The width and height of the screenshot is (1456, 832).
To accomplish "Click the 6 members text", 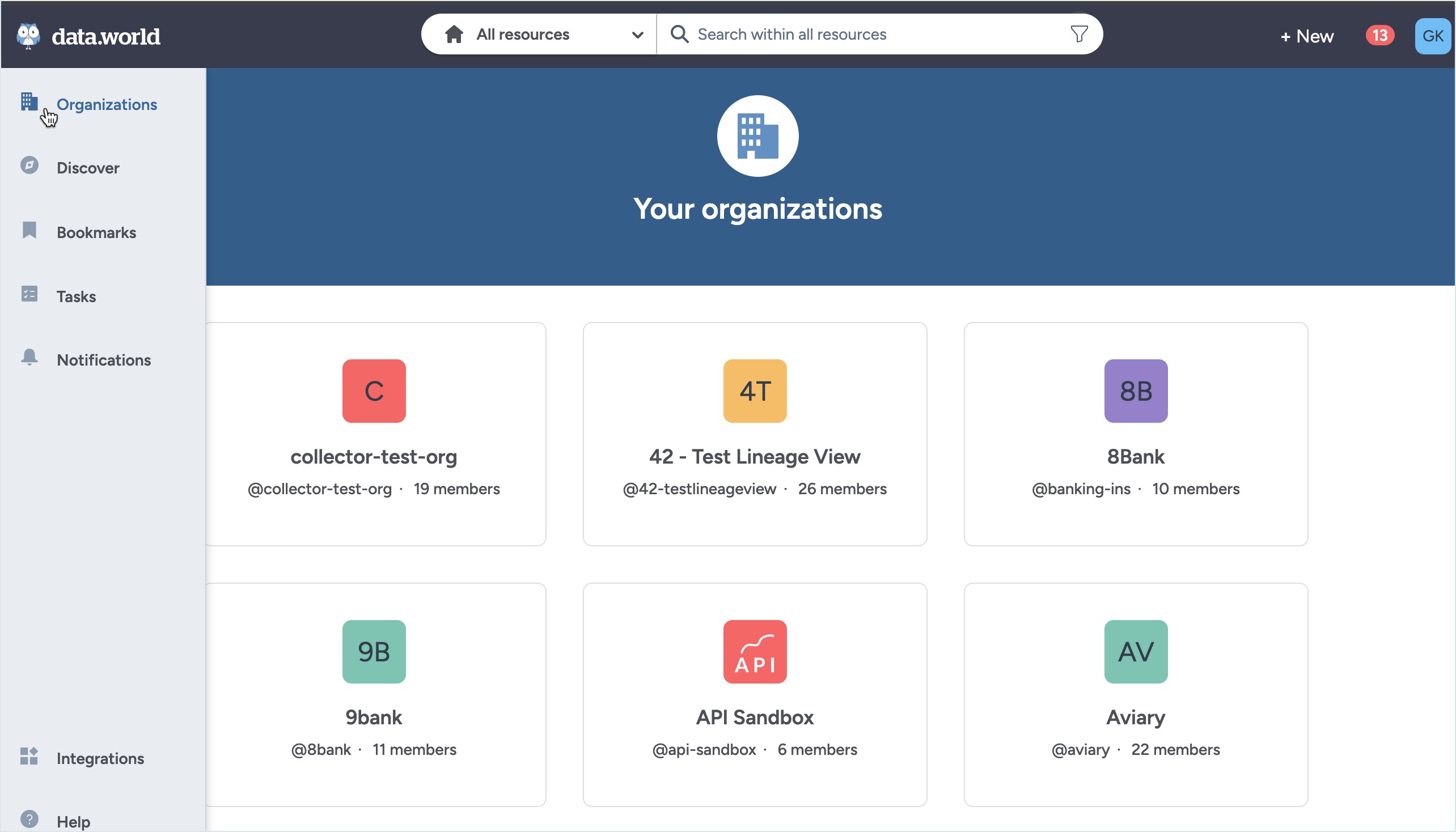I will [x=817, y=750].
